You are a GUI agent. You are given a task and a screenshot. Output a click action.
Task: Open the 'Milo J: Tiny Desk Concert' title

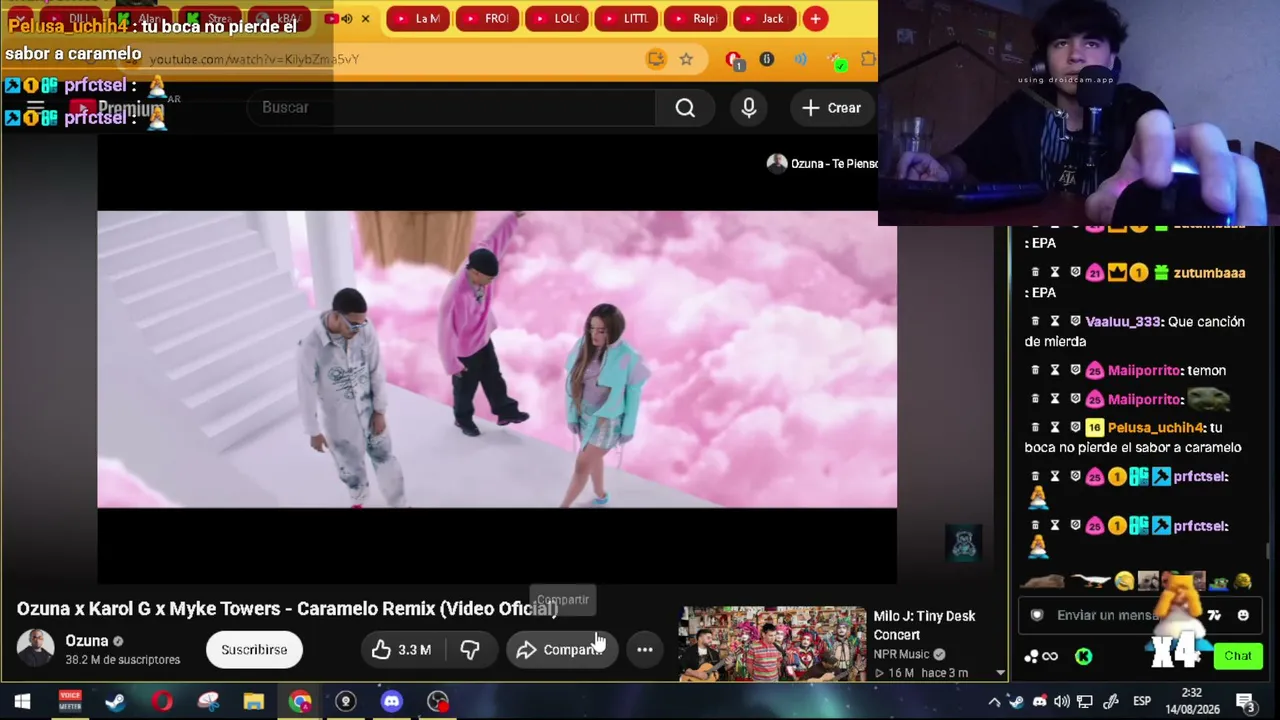pyautogui.click(x=924, y=625)
